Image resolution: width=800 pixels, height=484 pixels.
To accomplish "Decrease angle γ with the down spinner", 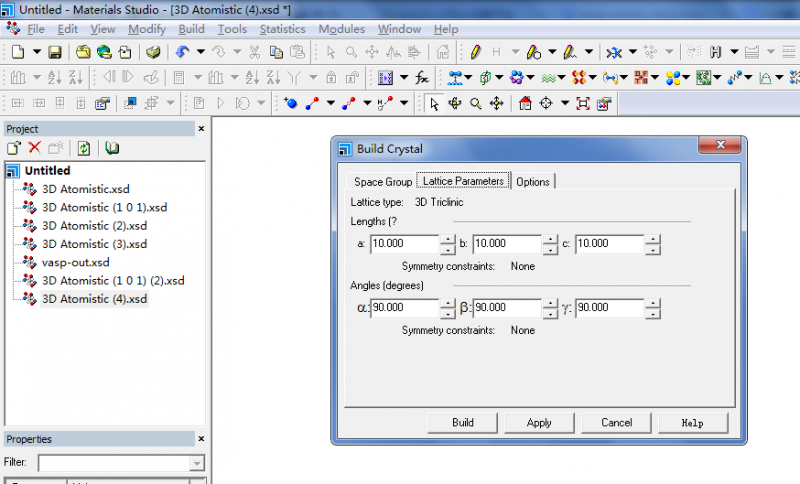I will point(653,313).
